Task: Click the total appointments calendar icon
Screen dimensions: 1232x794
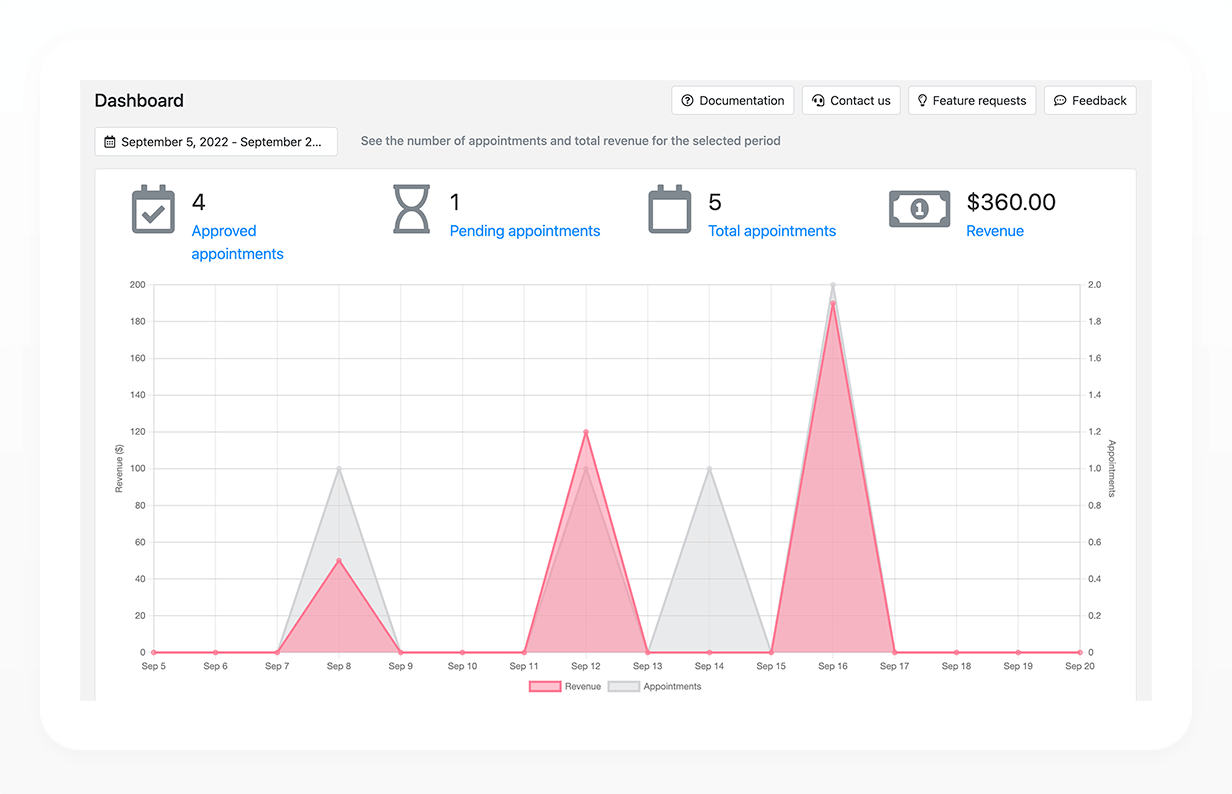Action: [669, 209]
